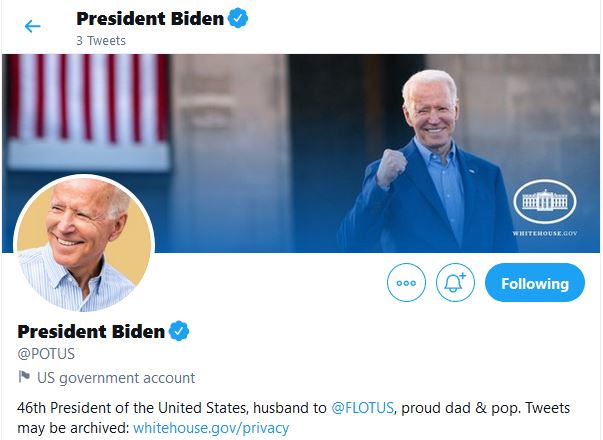Select the US government account label
The image size is (603, 440).
pos(116,378)
